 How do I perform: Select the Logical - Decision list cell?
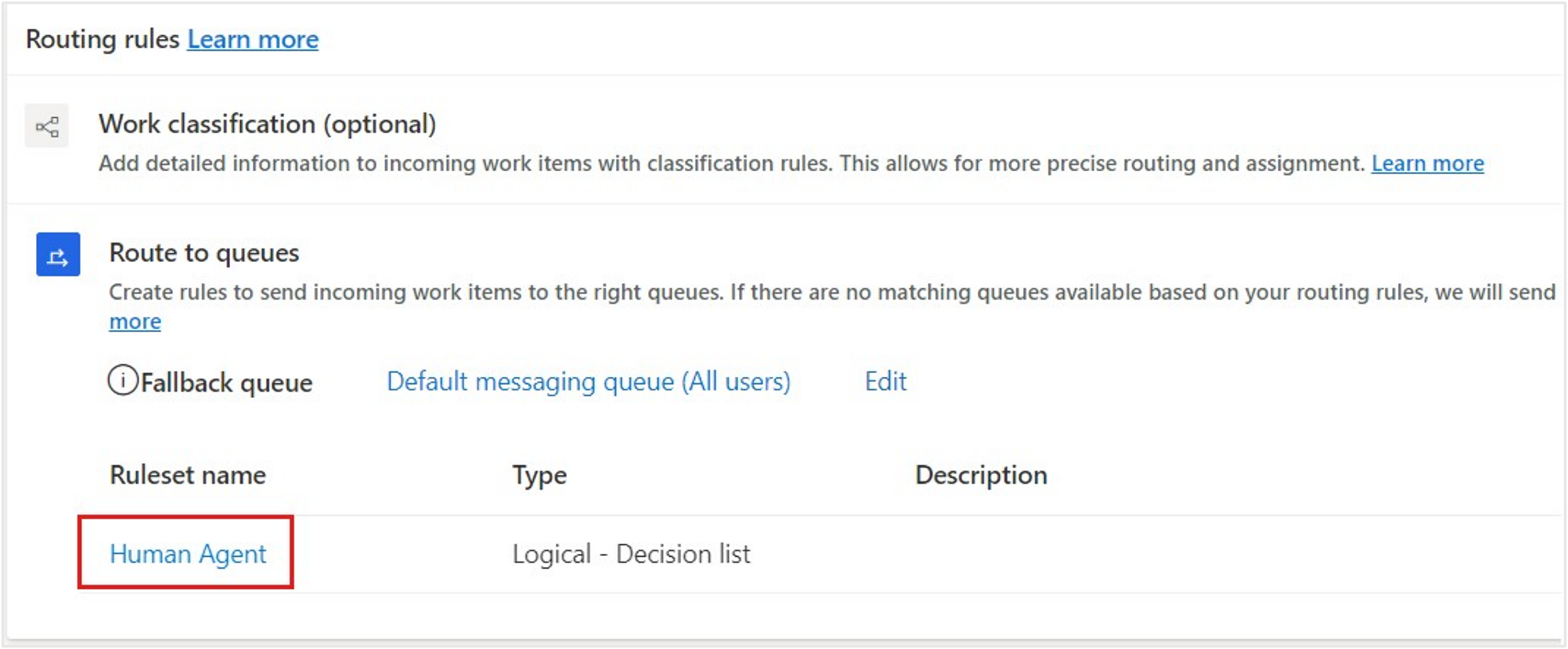pyautogui.click(x=631, y=554)
